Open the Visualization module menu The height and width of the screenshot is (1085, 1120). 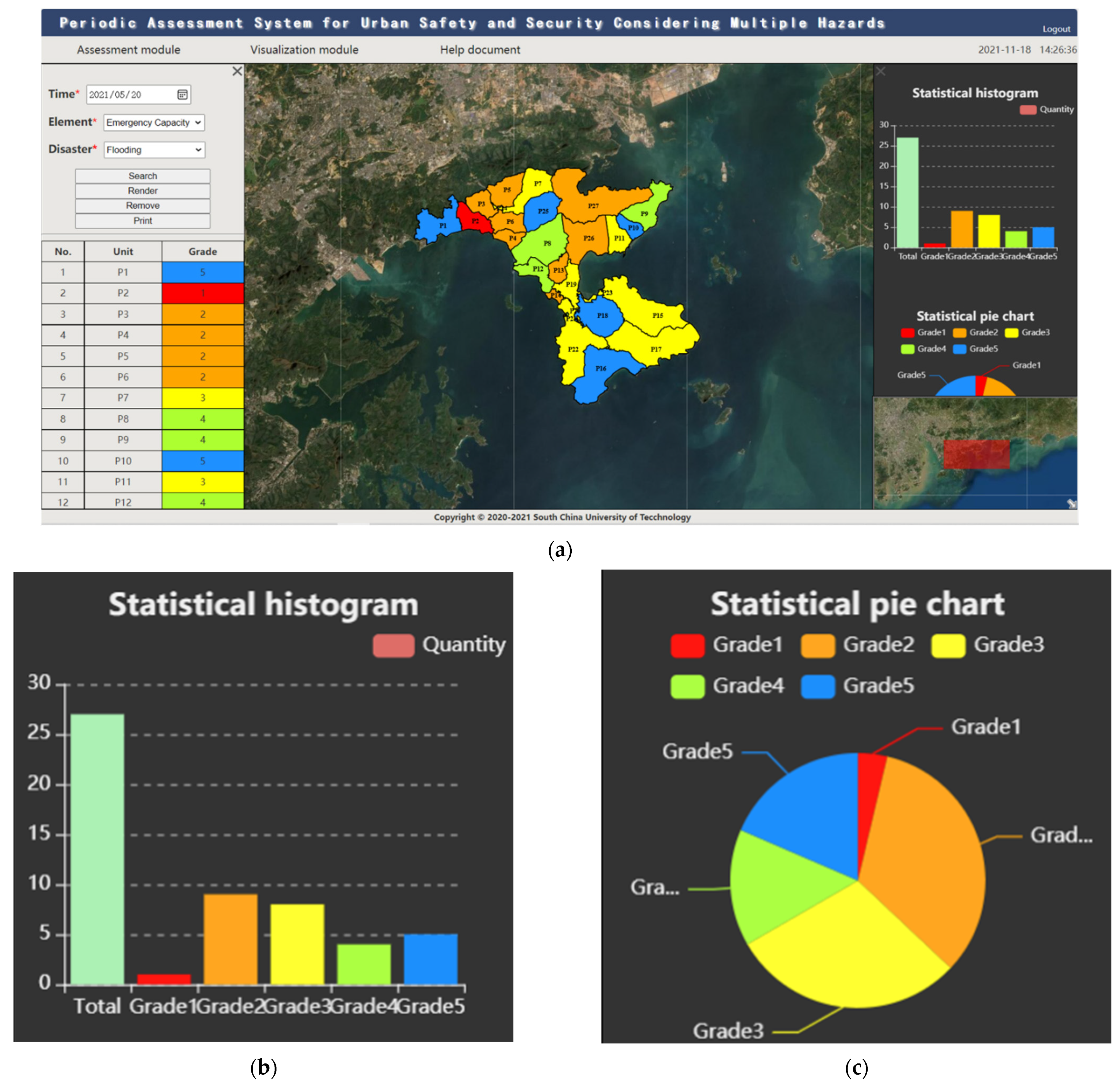coord(304,50)
